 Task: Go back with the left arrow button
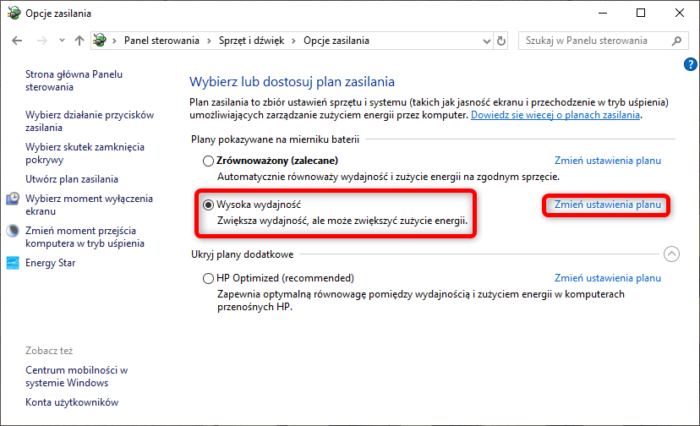(17, 41)
